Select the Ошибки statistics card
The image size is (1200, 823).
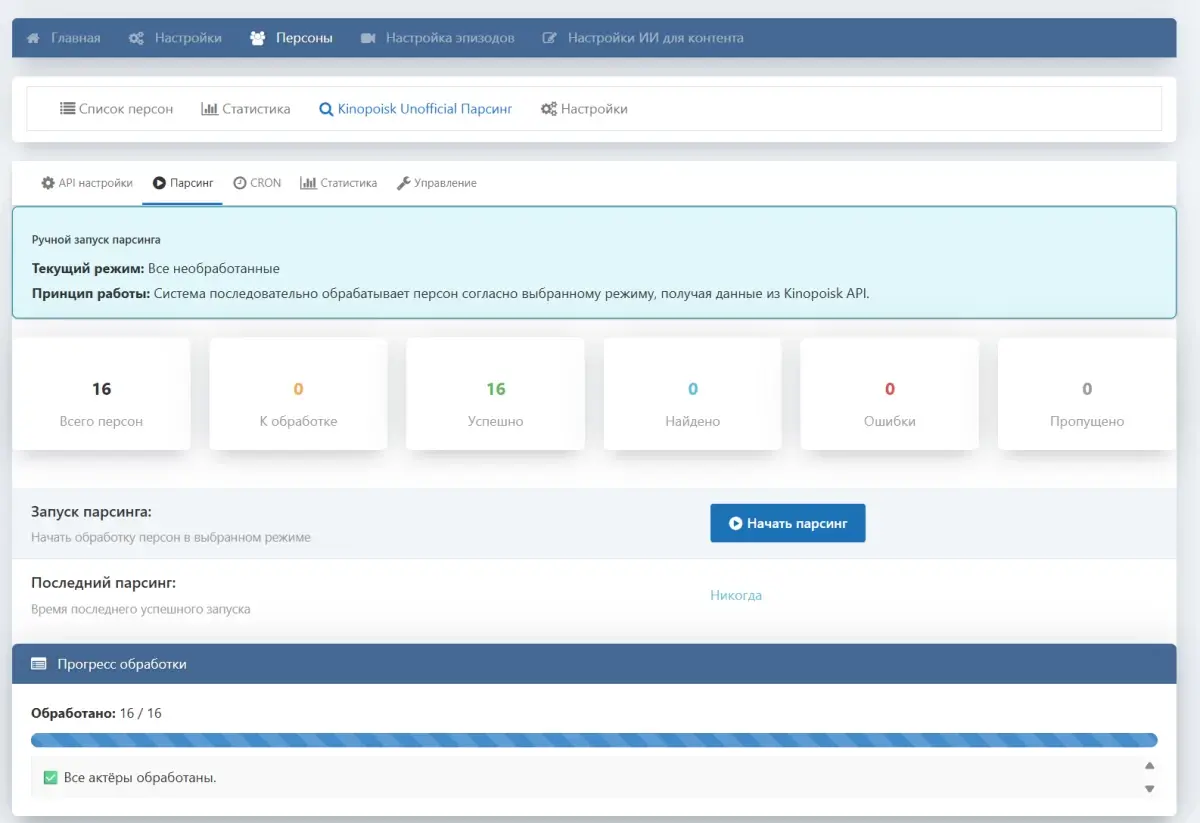click(889, 394)
